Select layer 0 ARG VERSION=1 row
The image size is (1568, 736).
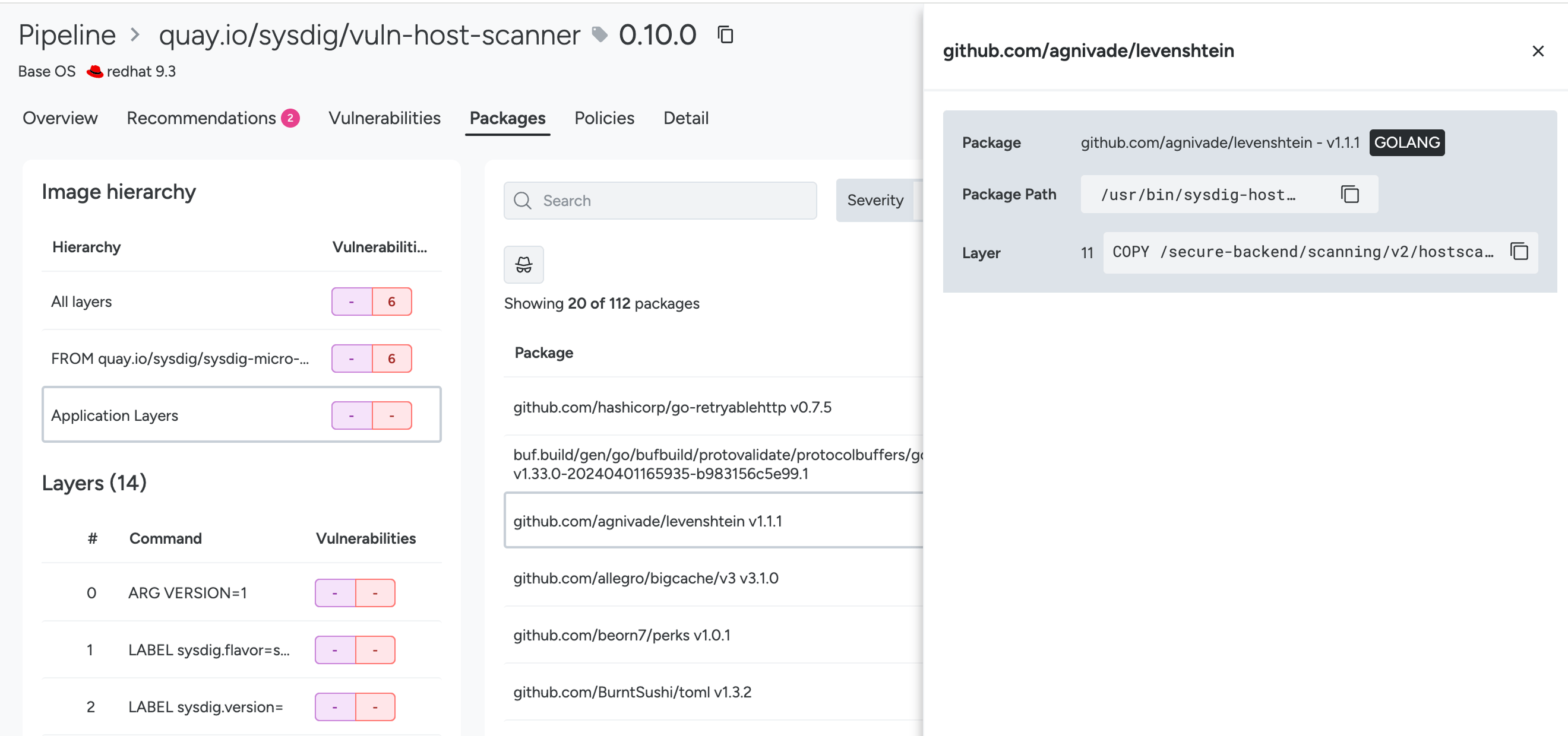(x=188, y=592)
